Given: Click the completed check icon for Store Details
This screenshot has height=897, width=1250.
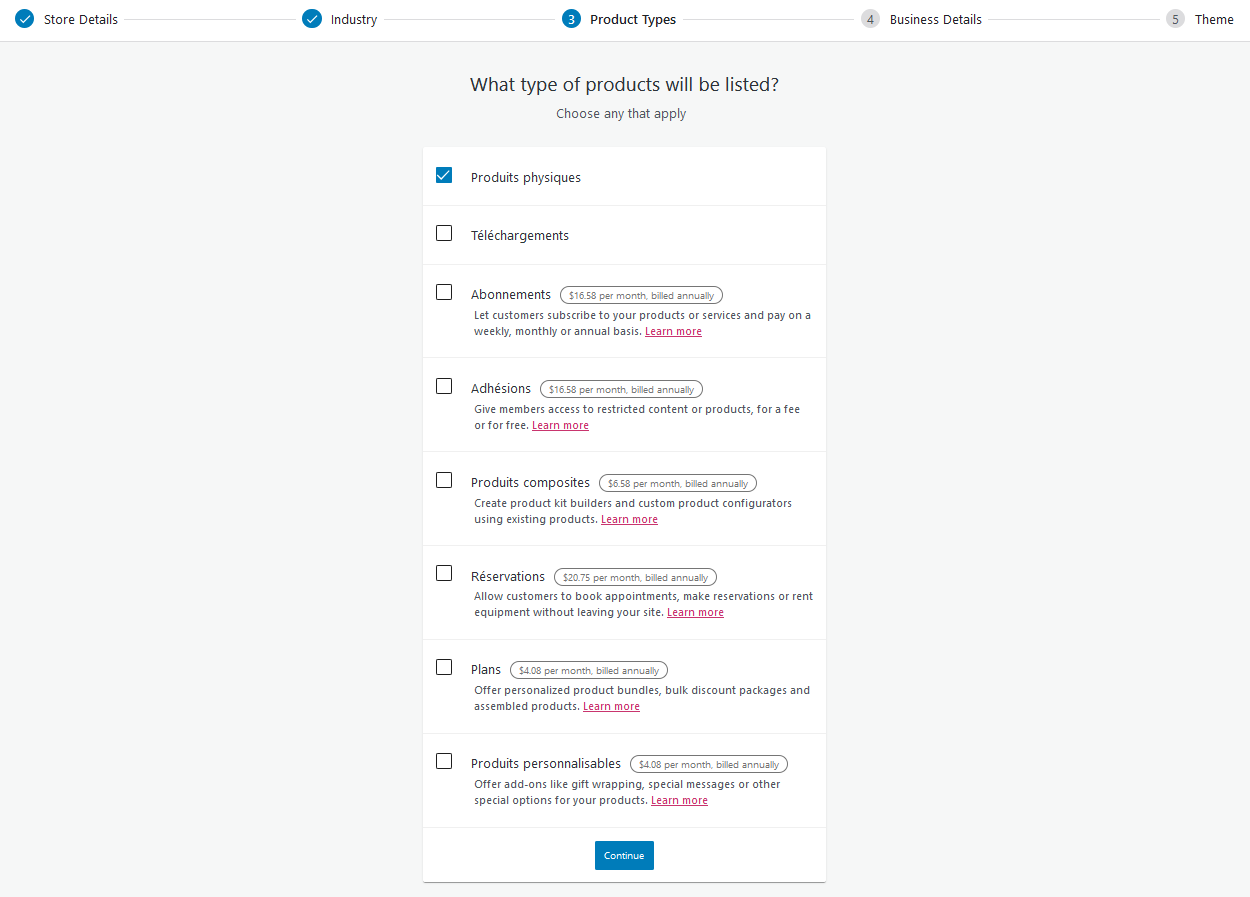Looking at the screenshot, I should tap(22, 18).
